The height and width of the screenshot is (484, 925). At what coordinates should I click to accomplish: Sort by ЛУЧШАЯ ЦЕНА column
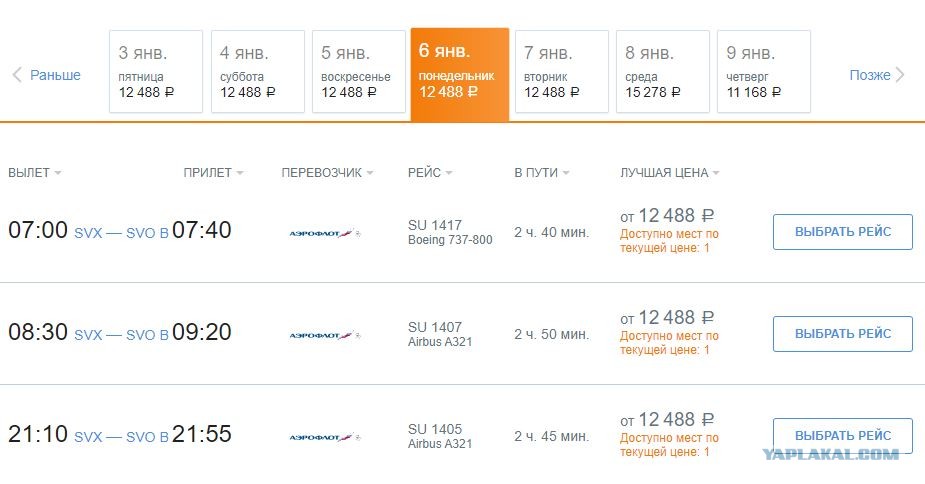[670, 173]
